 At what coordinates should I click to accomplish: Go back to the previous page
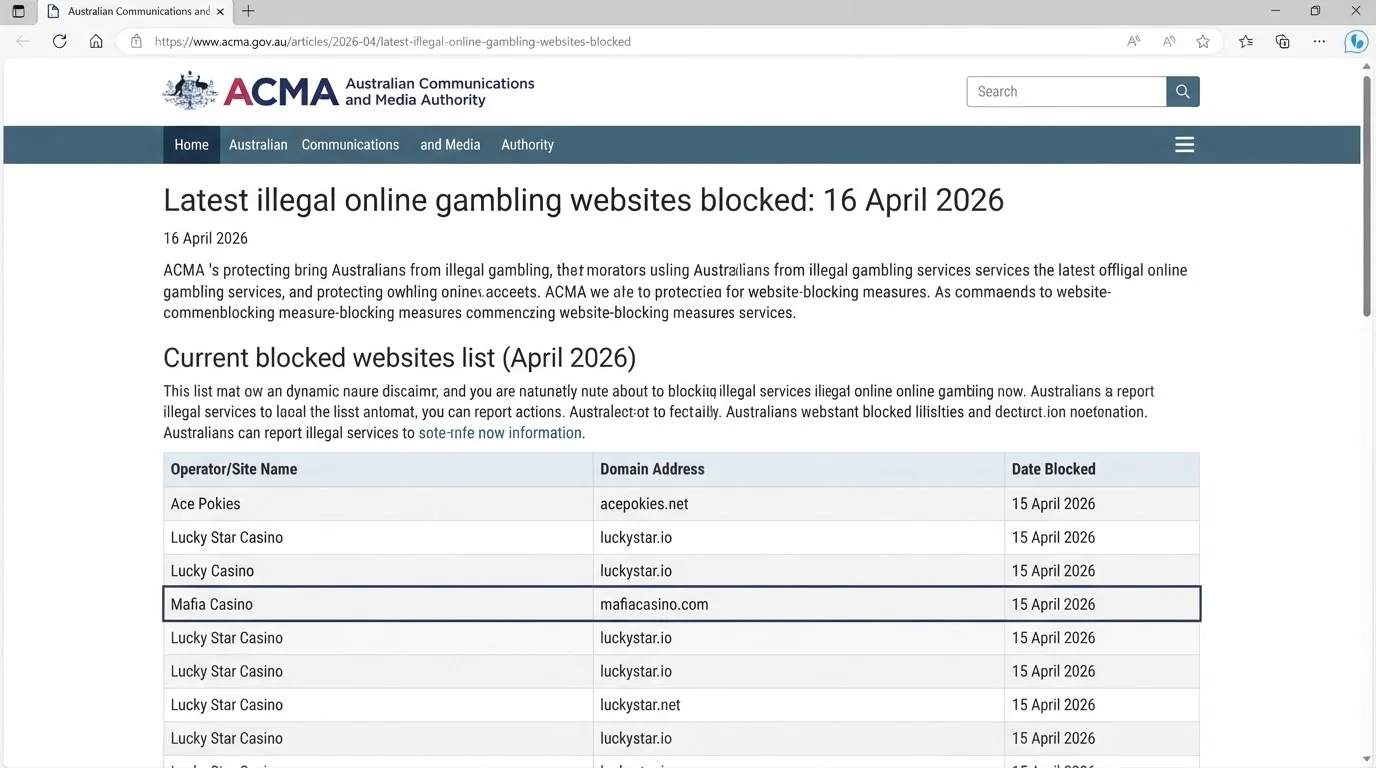pyautogui.click(x=23, y=41)
